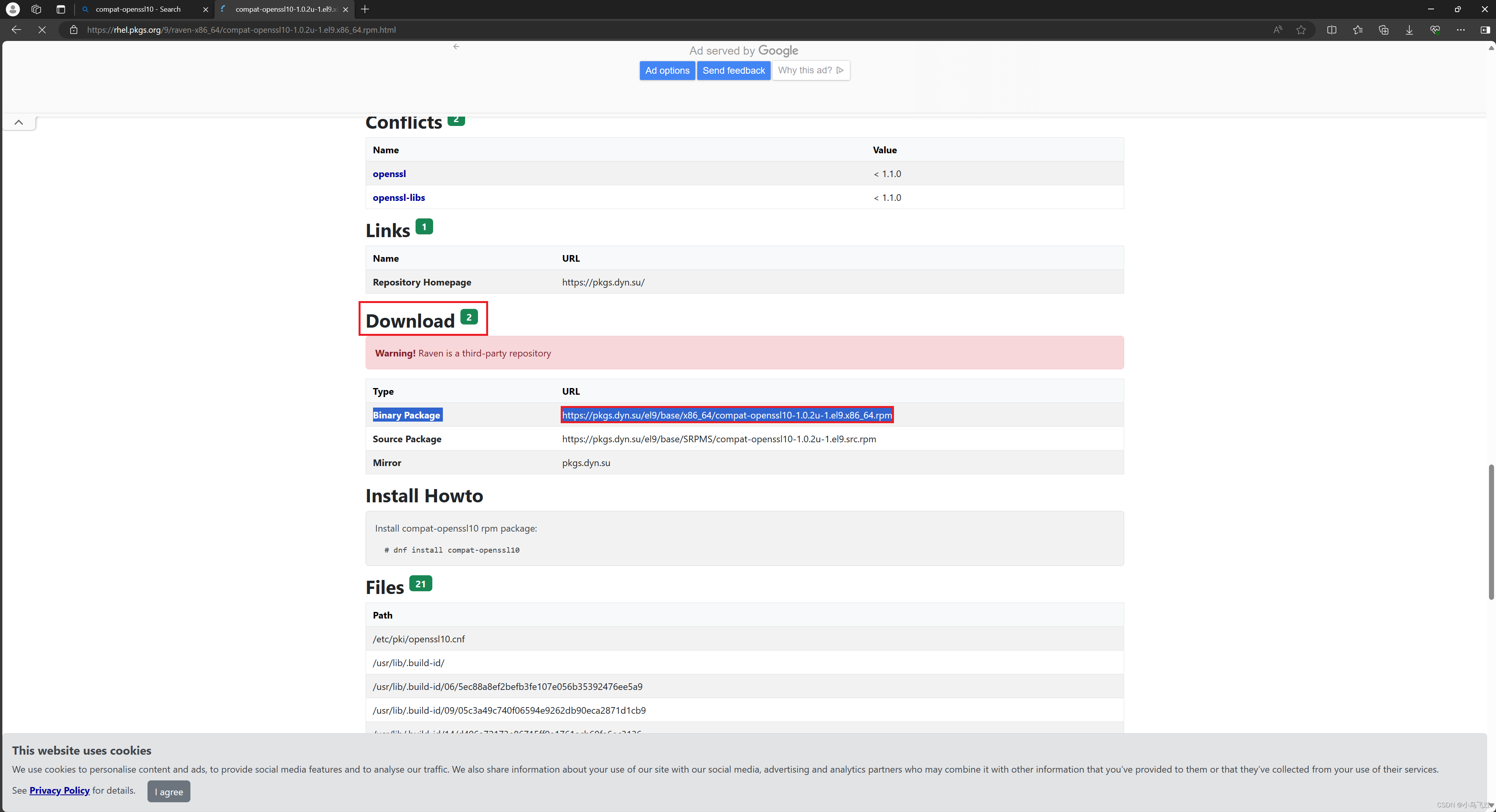
Task: Add this page to favorites
Action: click(x=1301, y=30)
